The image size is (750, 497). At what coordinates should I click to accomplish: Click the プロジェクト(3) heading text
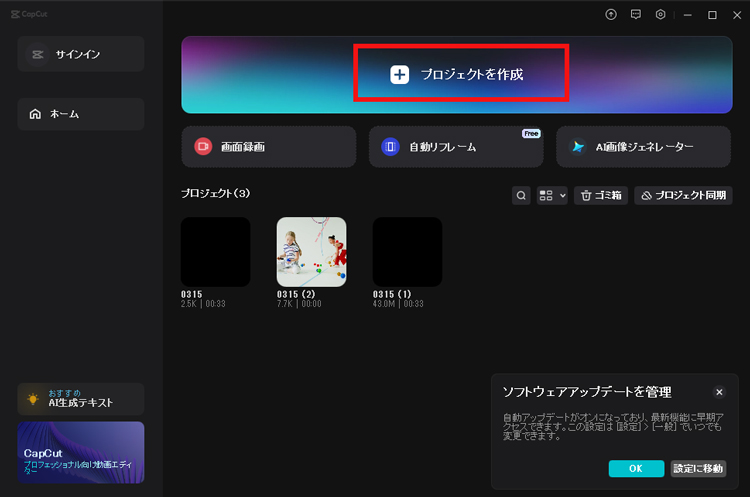pos(215,193)
